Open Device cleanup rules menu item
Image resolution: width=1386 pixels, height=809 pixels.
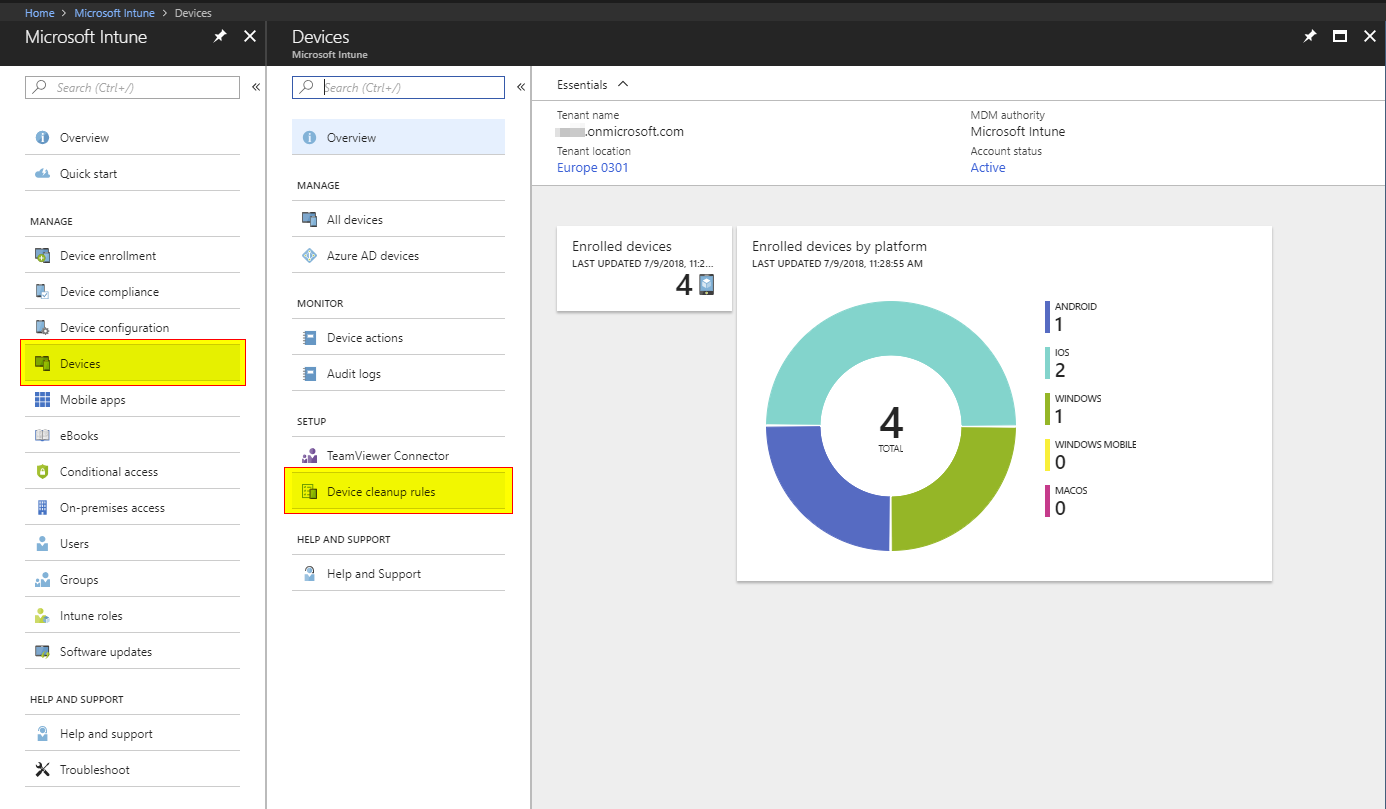click(x=381, y=492)
